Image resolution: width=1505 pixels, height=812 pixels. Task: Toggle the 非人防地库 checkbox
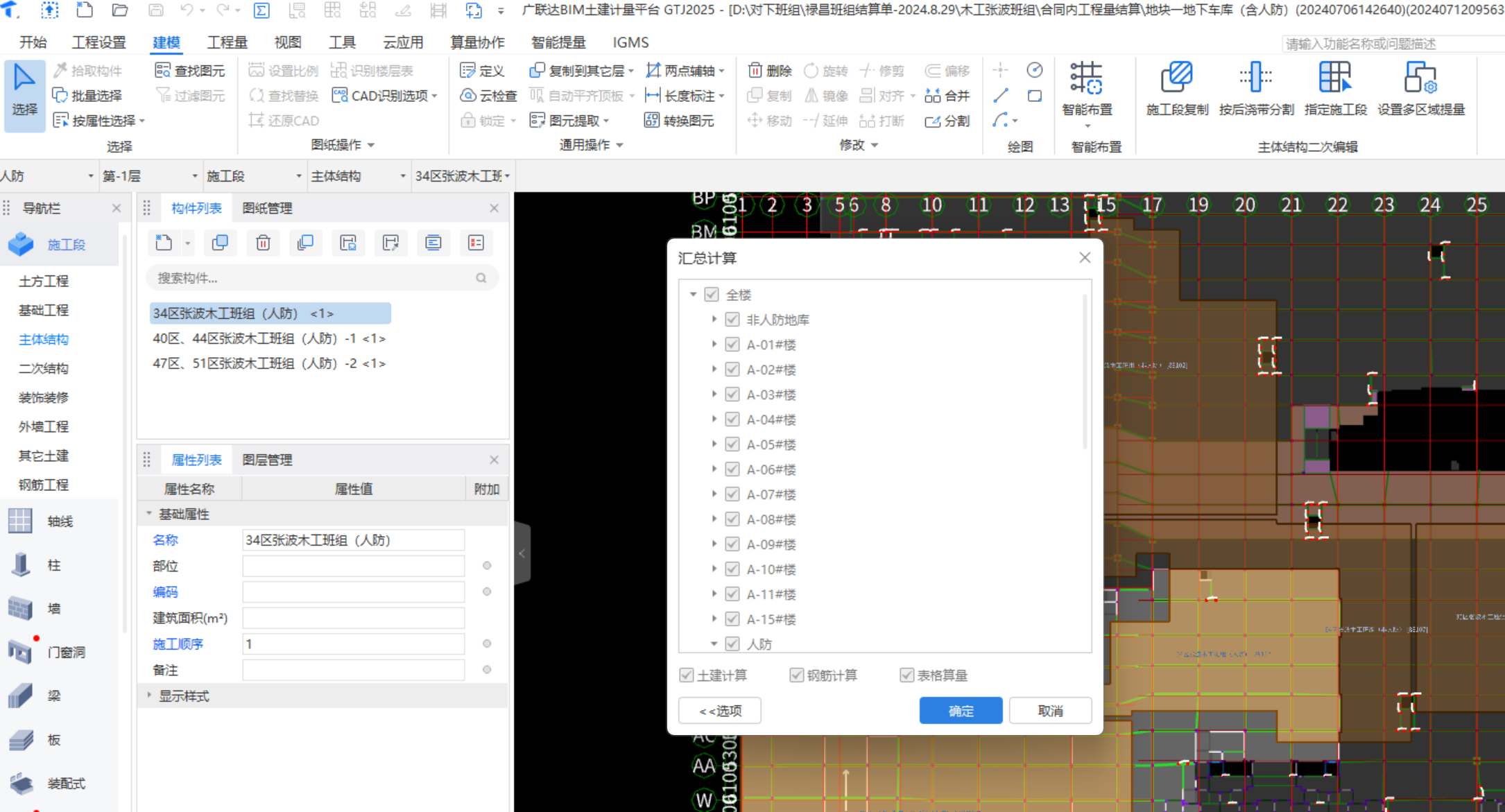pyautogui.click(x=732, y=320)
